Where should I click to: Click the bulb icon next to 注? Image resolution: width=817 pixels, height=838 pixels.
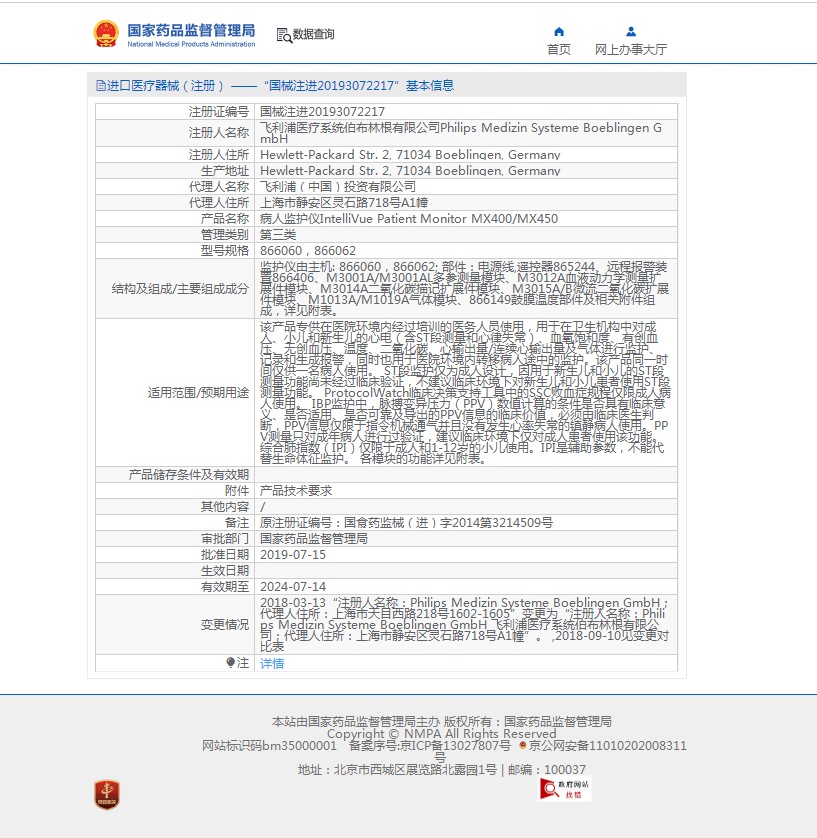tap(230, 663)
